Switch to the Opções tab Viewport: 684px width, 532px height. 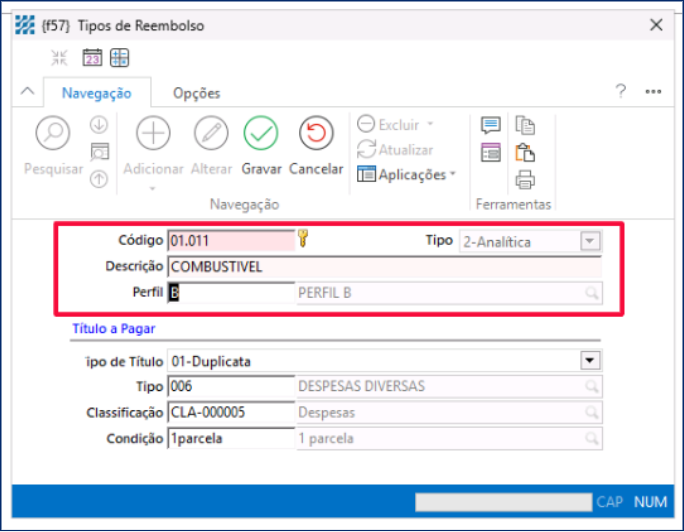(196, 93)
